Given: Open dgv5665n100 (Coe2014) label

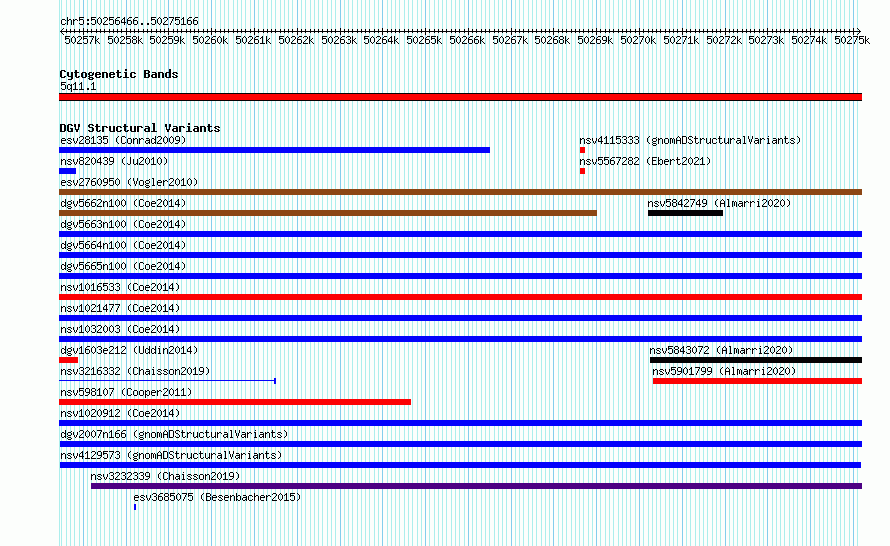Looking at the screenshot, I should pos(123,266).
